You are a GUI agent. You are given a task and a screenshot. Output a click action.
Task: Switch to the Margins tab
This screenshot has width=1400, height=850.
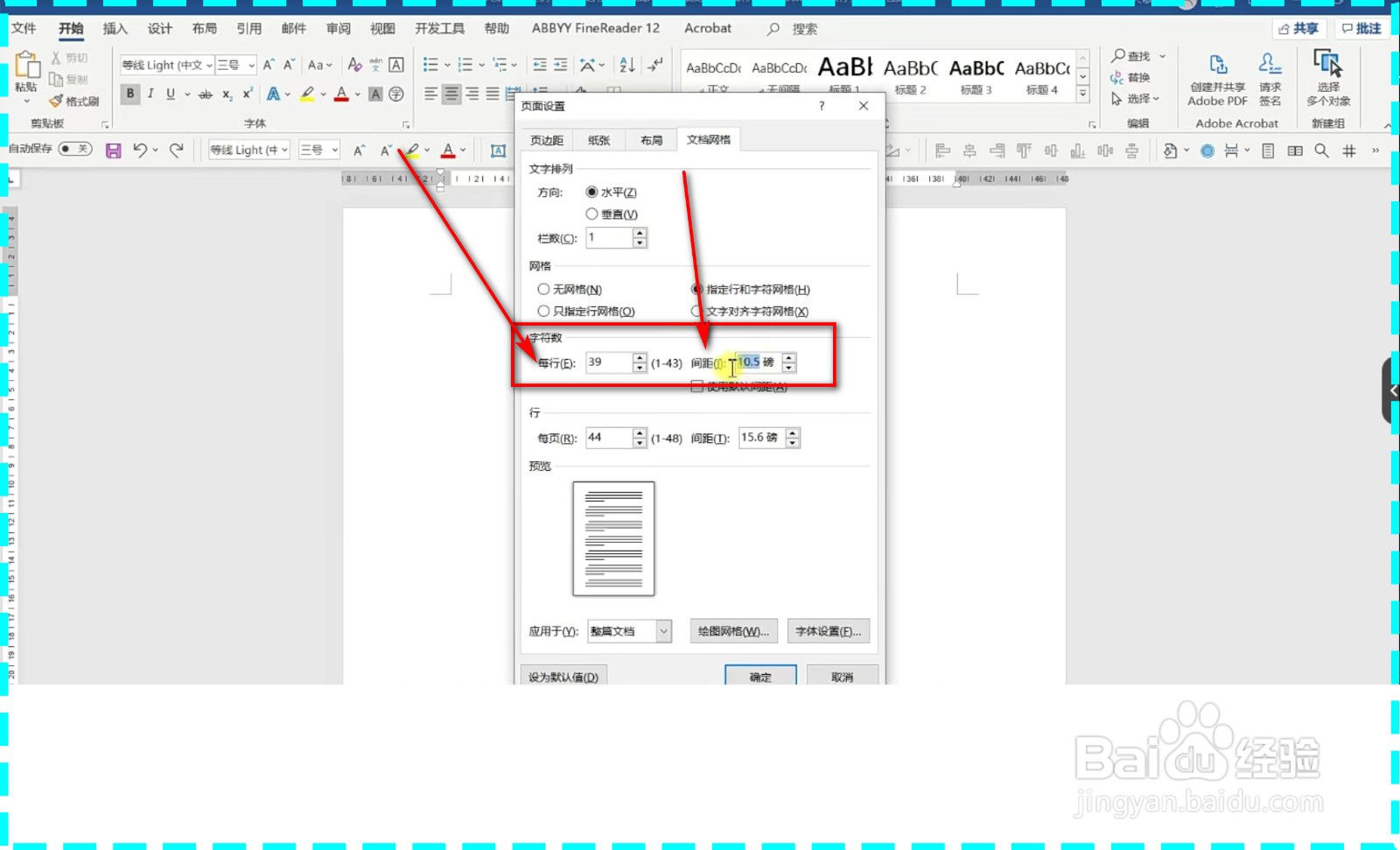coord(547,140)
